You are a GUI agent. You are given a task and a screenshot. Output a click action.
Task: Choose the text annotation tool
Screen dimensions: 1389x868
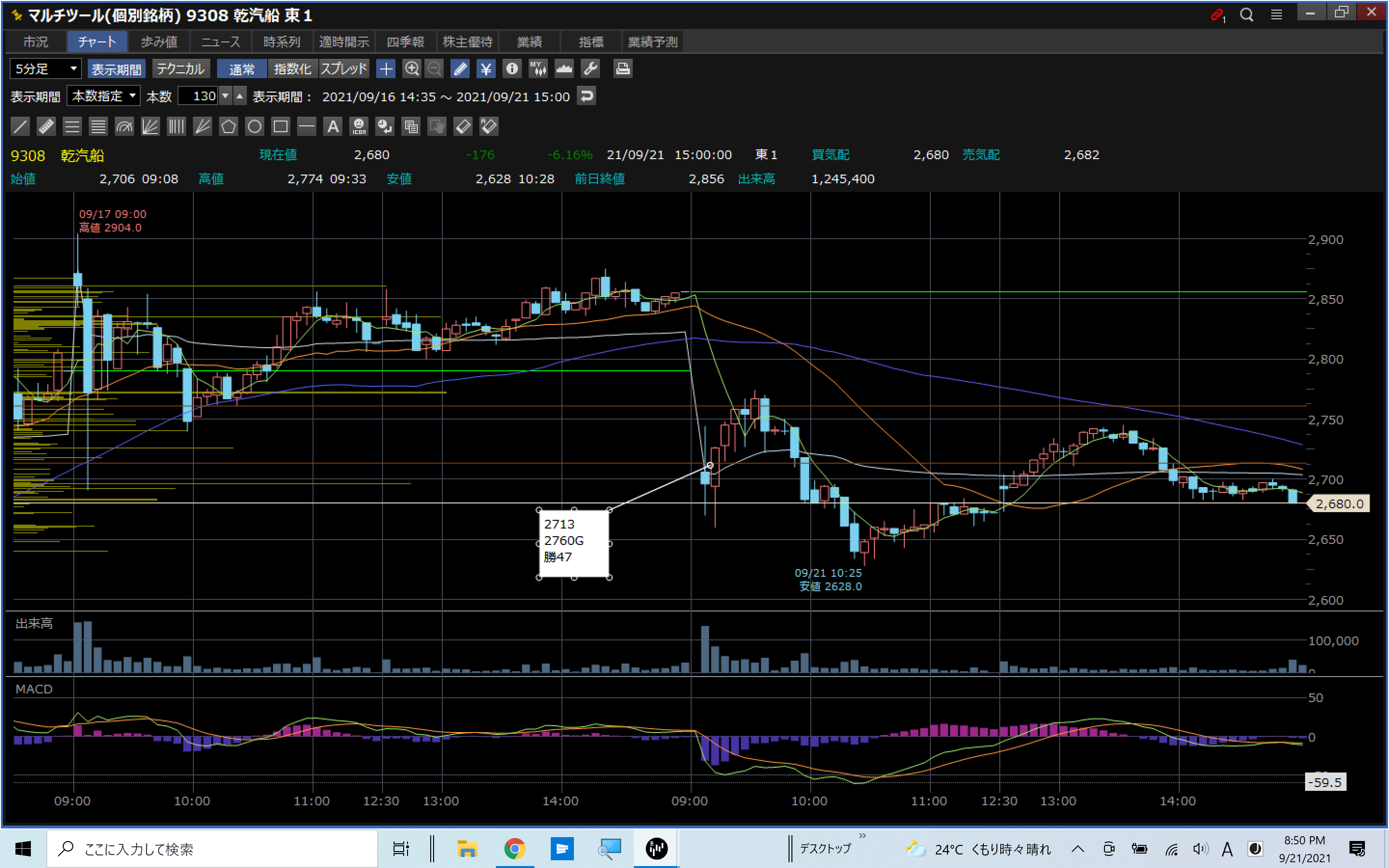(333, 126)
